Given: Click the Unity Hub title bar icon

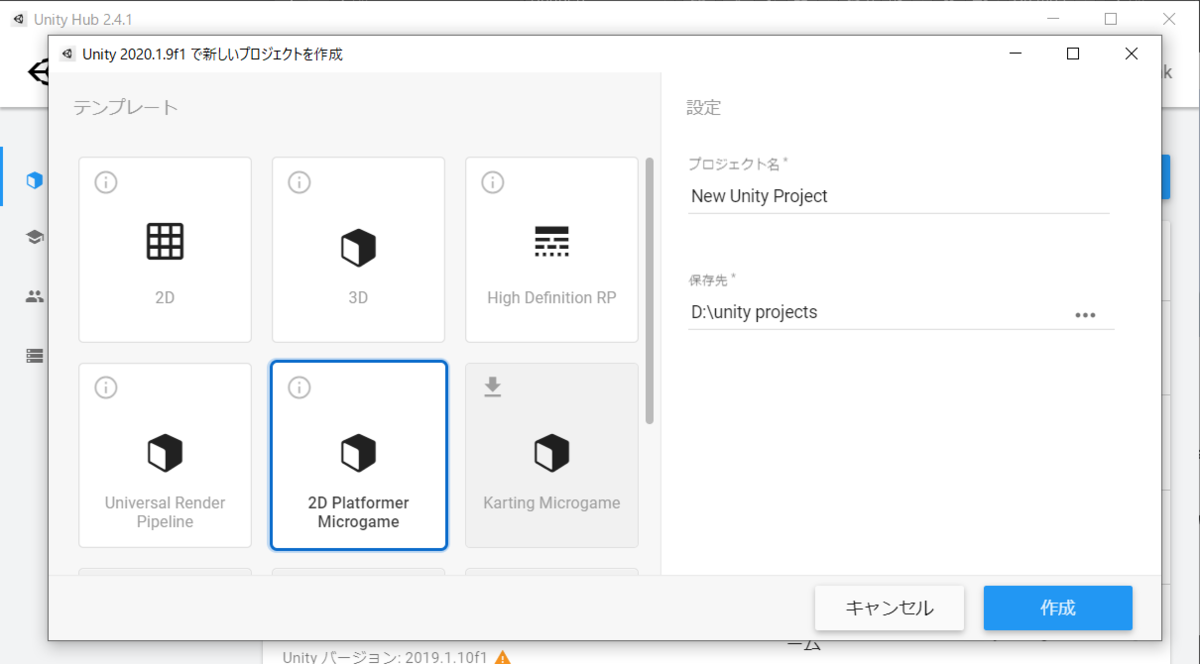Looking at the screenshot, I should [x=18, y=19].
